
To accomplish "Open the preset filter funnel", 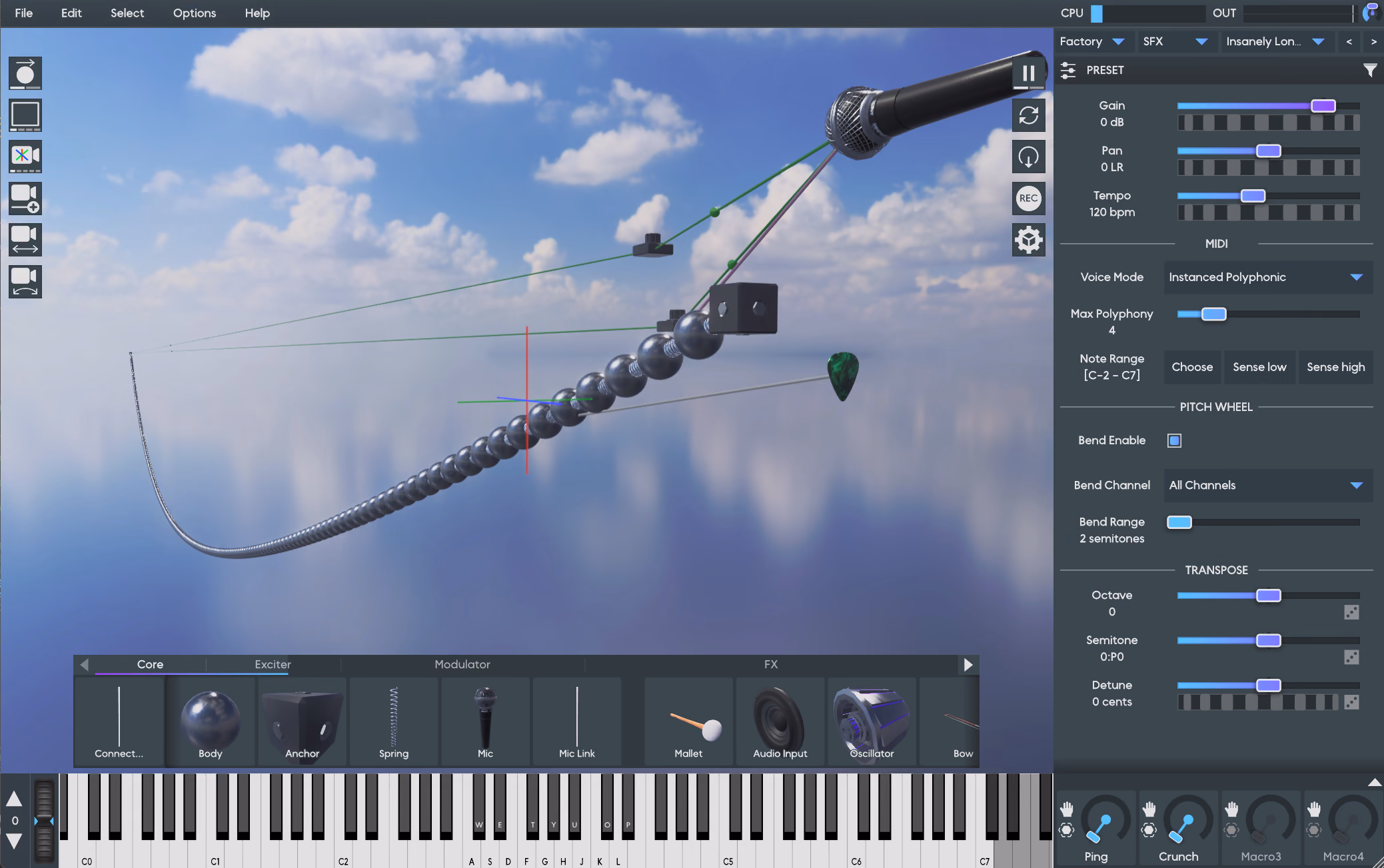I will (x=1370, y=70).
